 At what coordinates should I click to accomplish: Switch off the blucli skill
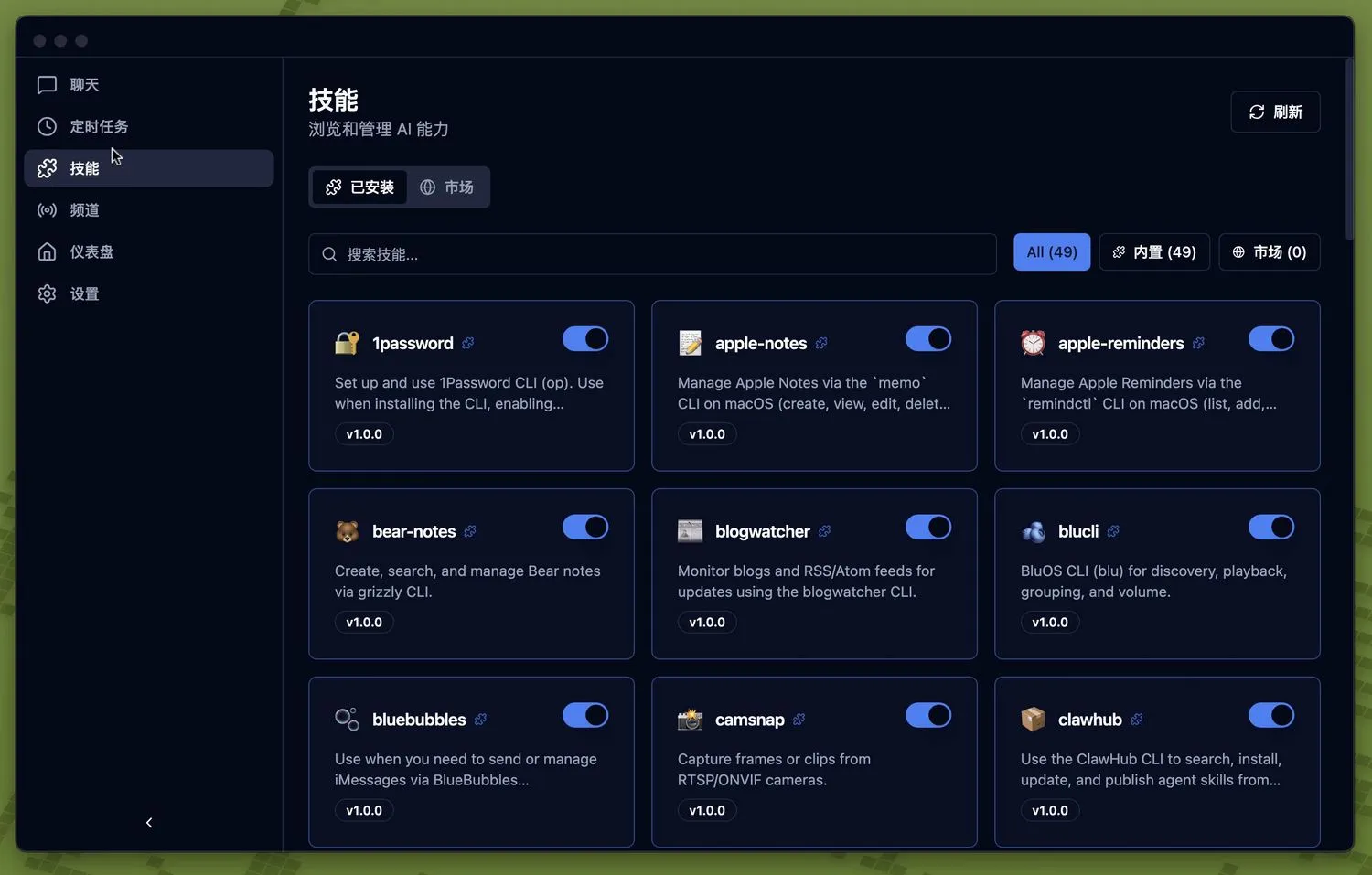(x=1271, y=528)
